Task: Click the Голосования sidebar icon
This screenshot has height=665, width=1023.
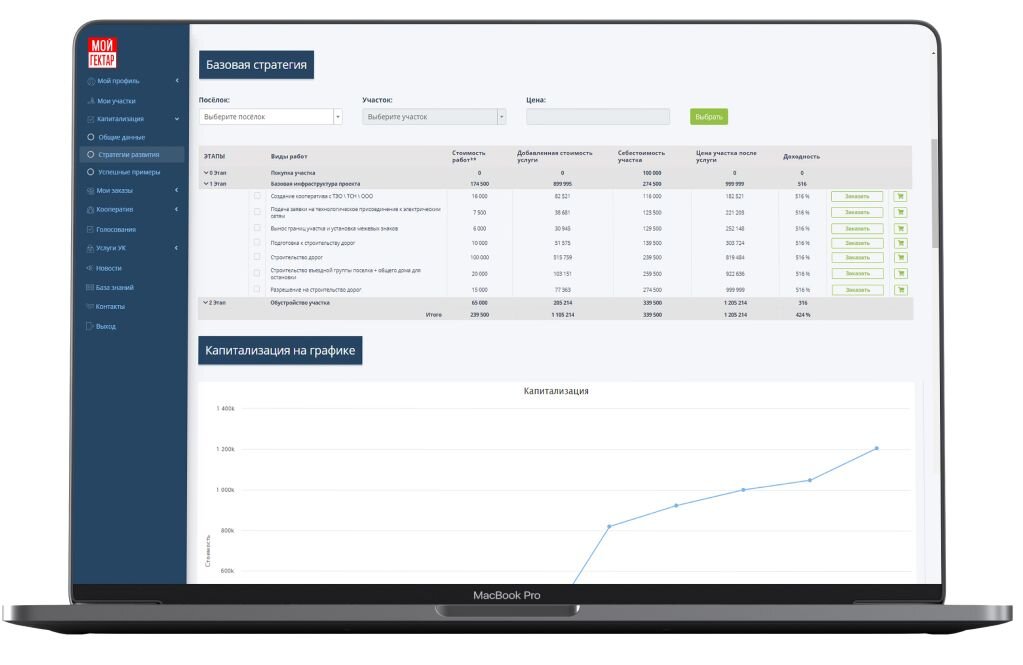Action: pos(91,229)
